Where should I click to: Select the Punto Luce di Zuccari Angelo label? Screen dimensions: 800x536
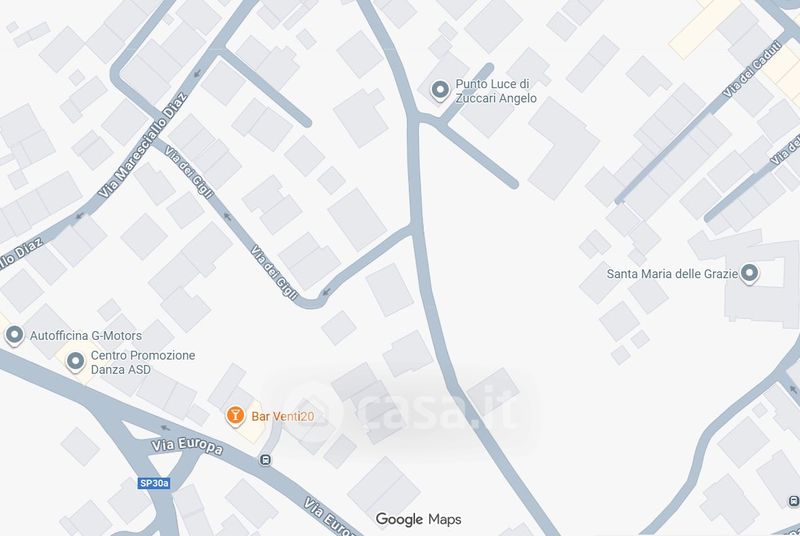(x=496, y=91)
